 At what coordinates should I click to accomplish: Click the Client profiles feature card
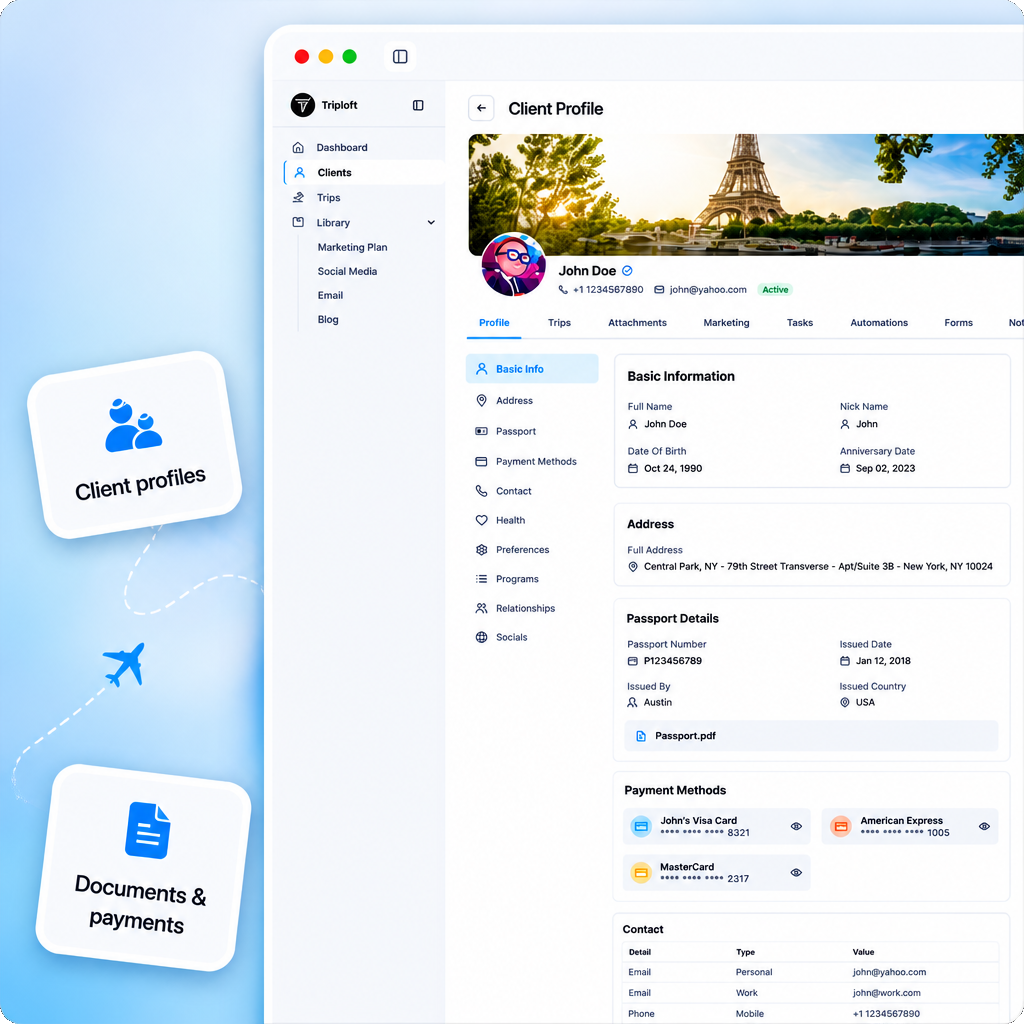[135, 445]
